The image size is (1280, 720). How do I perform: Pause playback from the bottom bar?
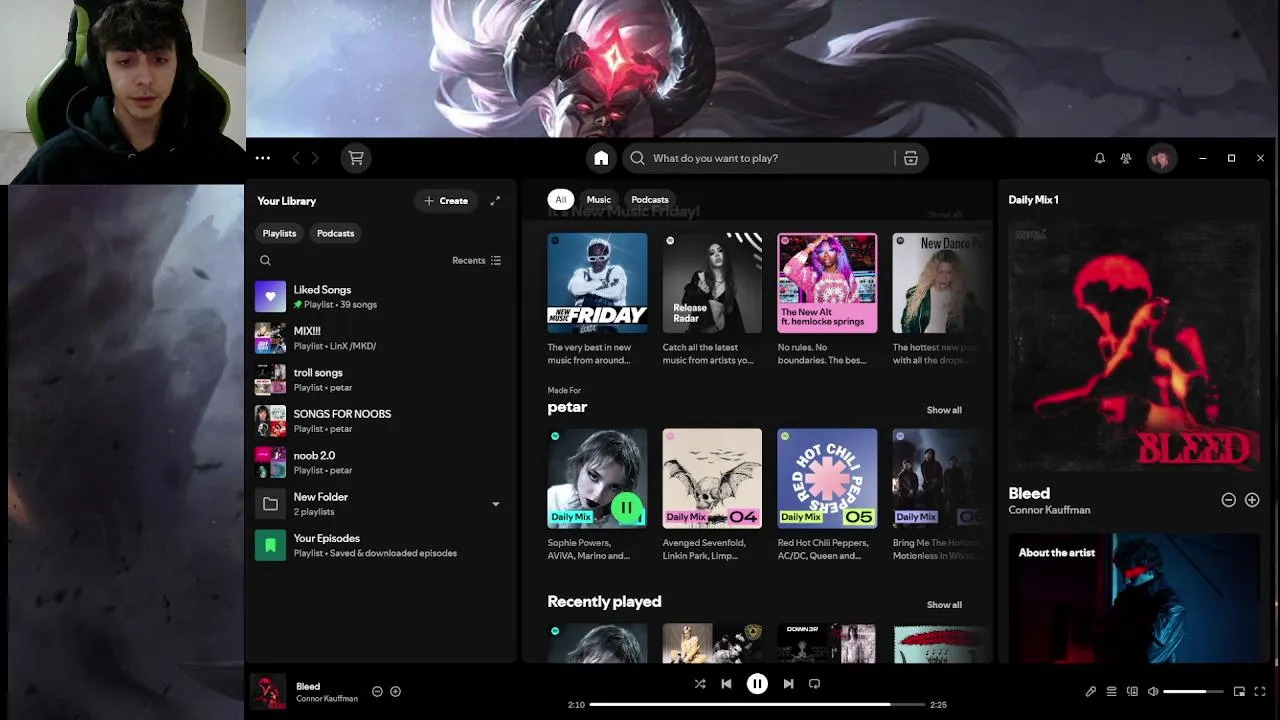pyautogui.click(x=757, y=684)
